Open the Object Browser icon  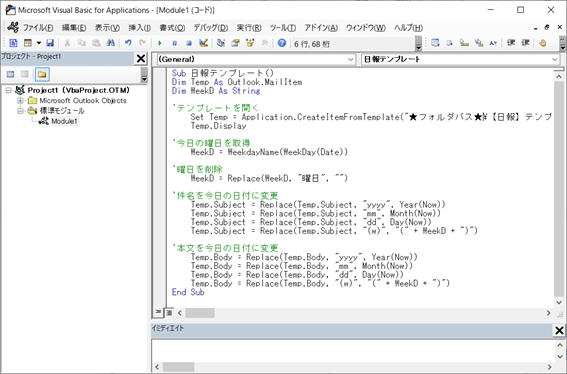pyautogui.click(x=250, y=43)
